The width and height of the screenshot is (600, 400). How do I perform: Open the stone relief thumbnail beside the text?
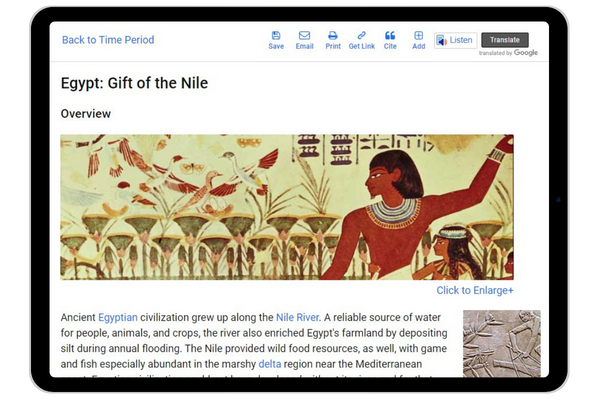501,343
